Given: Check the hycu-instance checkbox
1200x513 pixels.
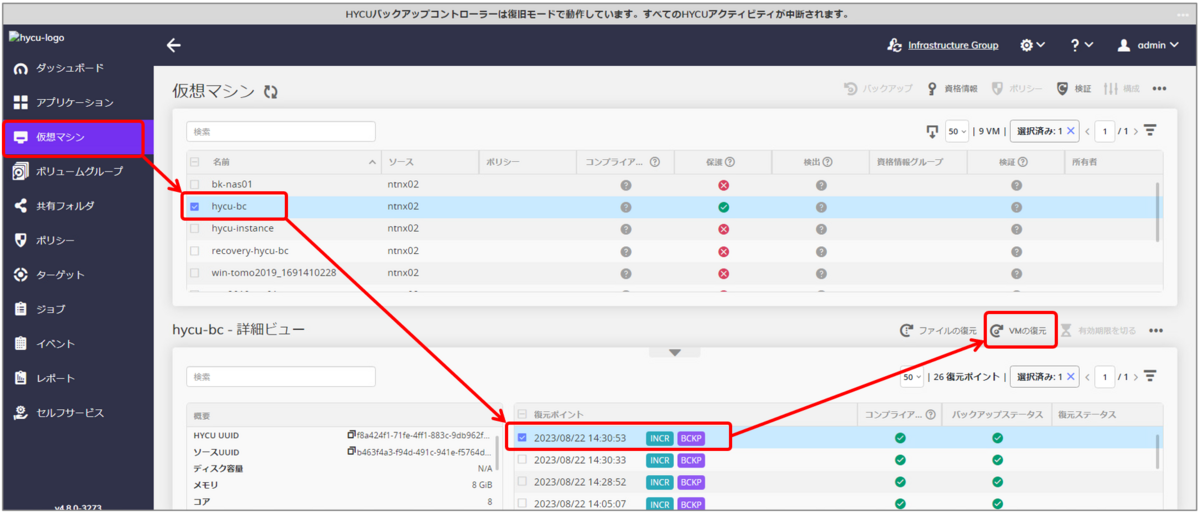Looking at the screenshot, I should click(194, 228).
